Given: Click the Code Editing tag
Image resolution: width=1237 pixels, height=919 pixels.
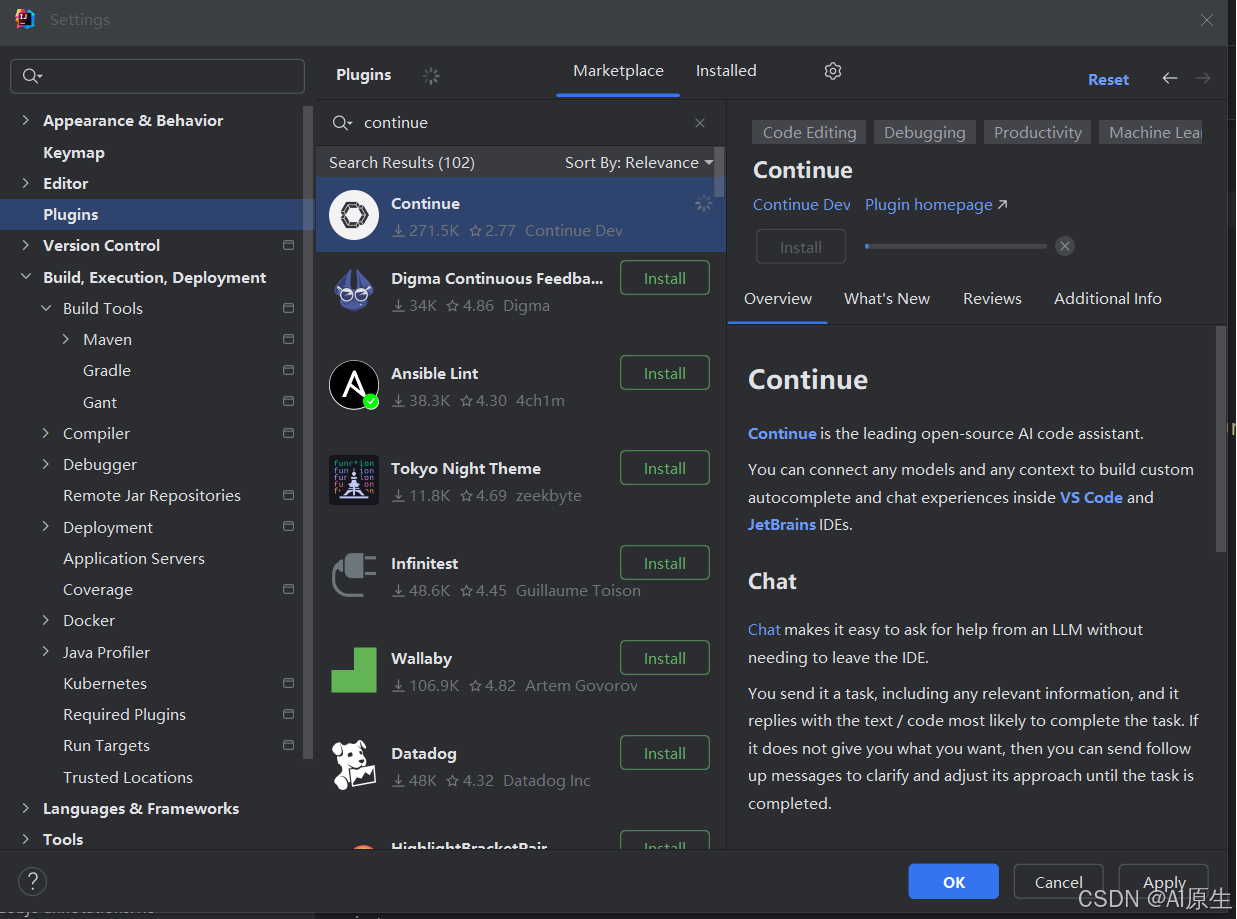Looking at the screenshot, I should [x=810, y=133].
